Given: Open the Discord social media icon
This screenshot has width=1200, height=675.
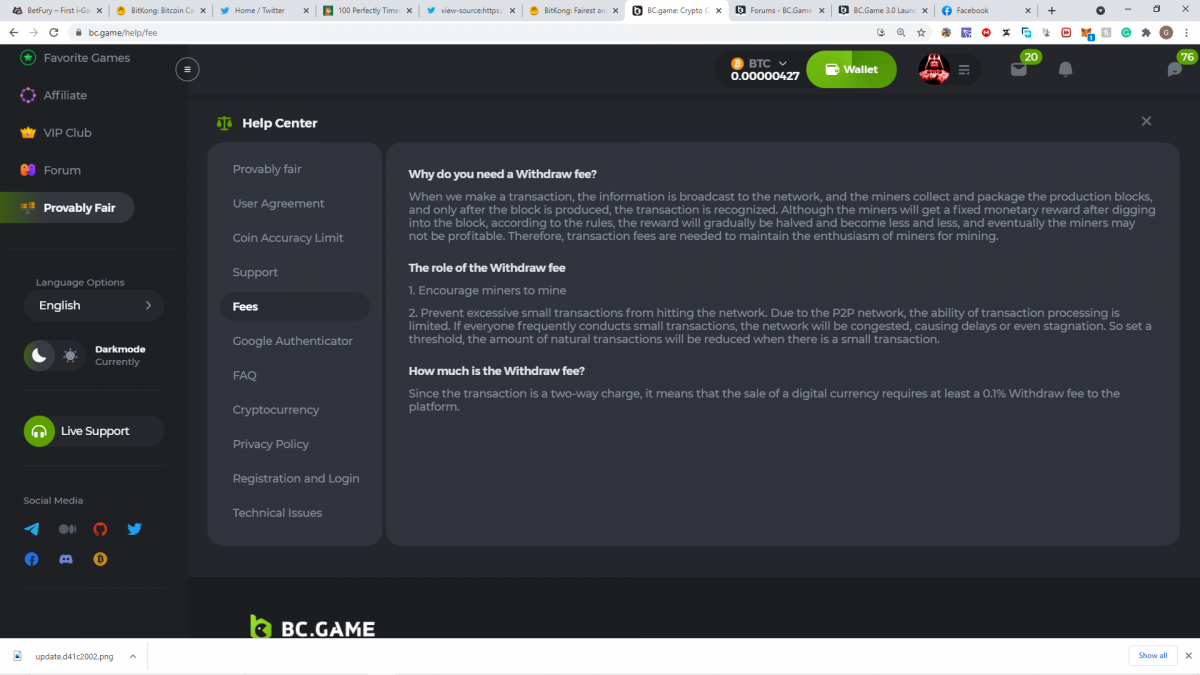Looking at the screenshot, I should (x=66, y=559).
